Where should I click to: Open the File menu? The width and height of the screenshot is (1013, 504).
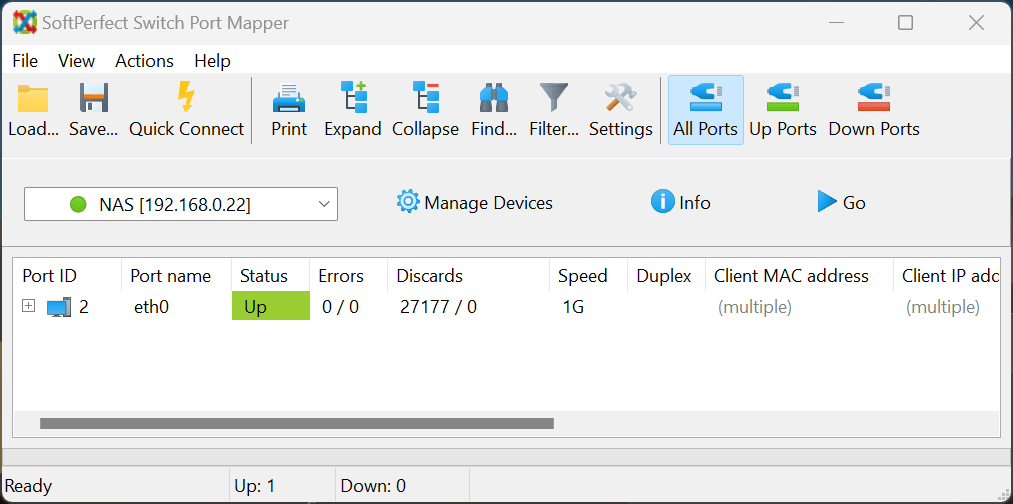coord(25,61)
